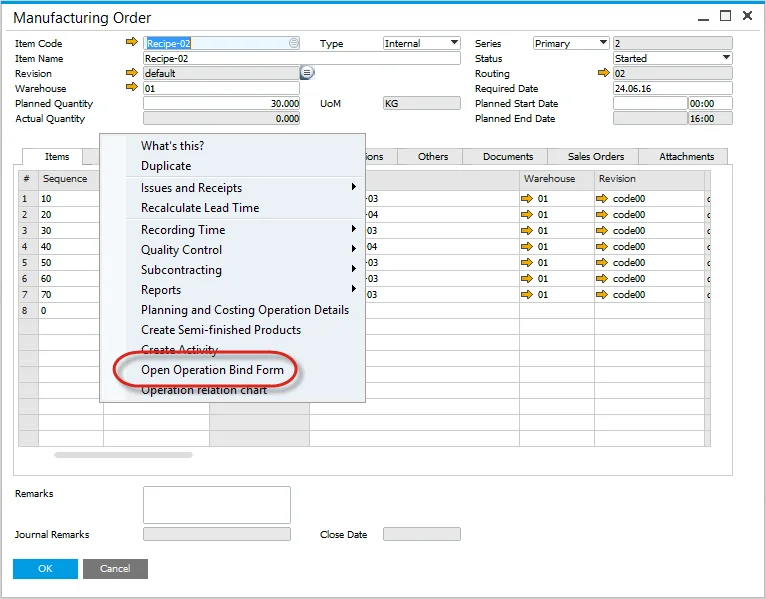
Task: Click row 5 Revision code00 link arrow
Action: [x=602, y=262]
